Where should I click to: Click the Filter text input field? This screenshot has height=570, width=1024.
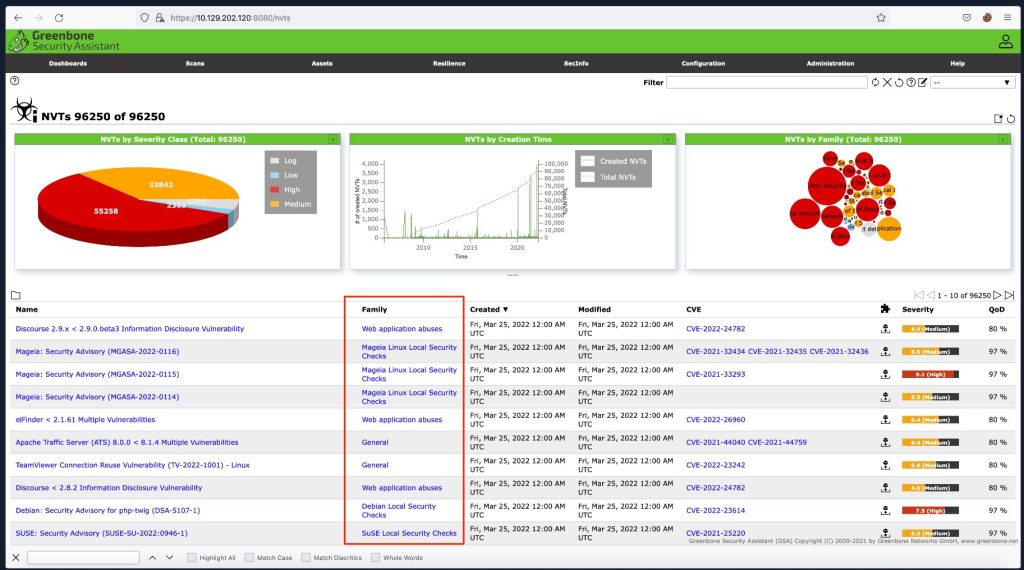[x=767, y=82]
